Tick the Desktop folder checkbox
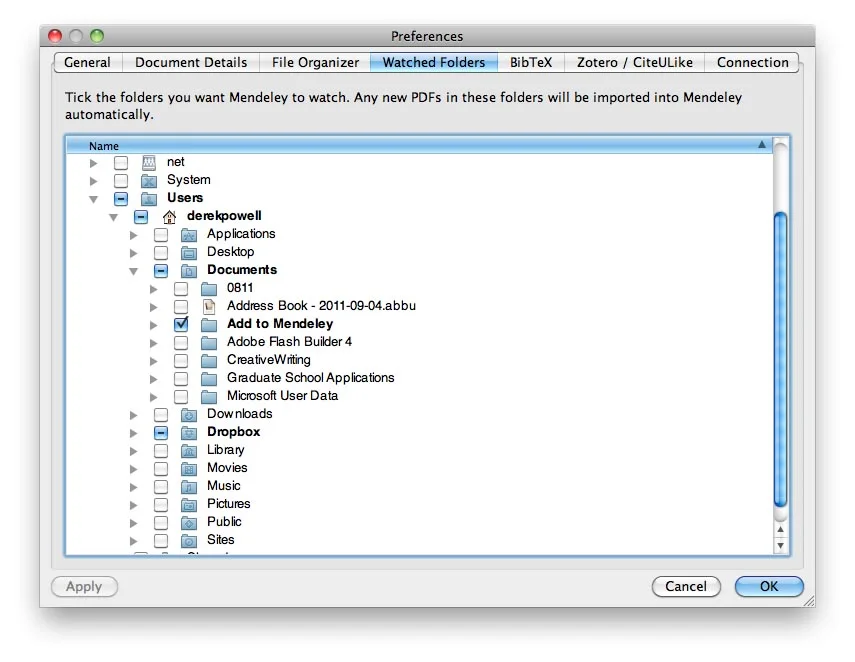 [161, 252]
